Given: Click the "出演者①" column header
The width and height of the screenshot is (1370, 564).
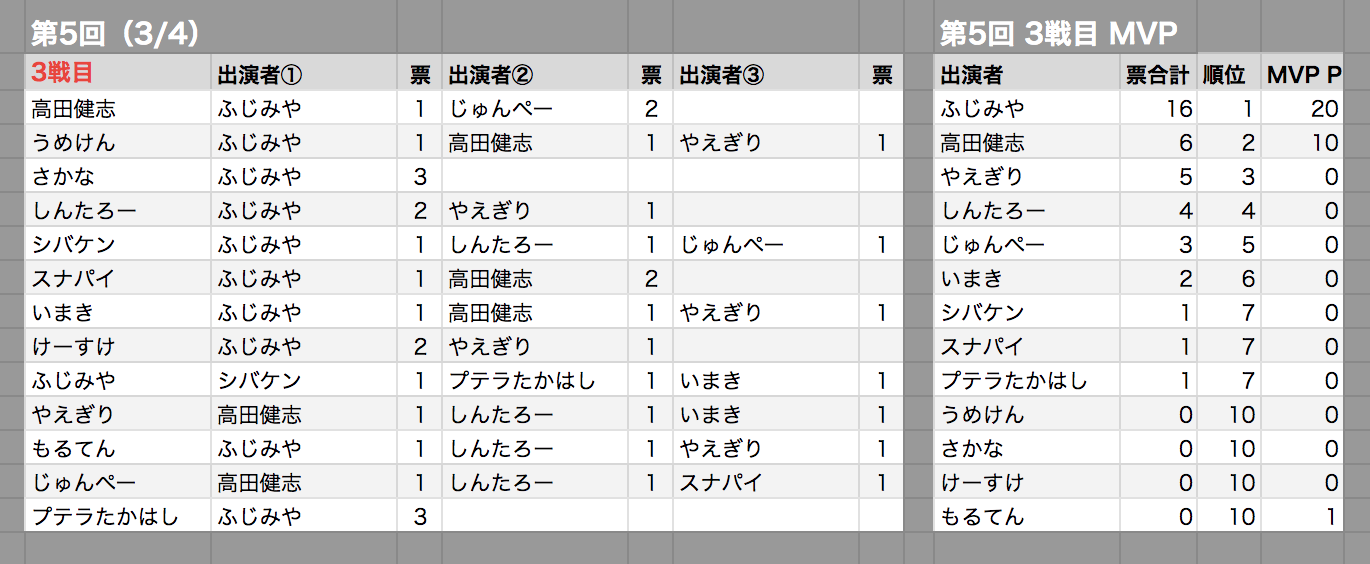Looking at the screenshot, I should tap(303, 74).
